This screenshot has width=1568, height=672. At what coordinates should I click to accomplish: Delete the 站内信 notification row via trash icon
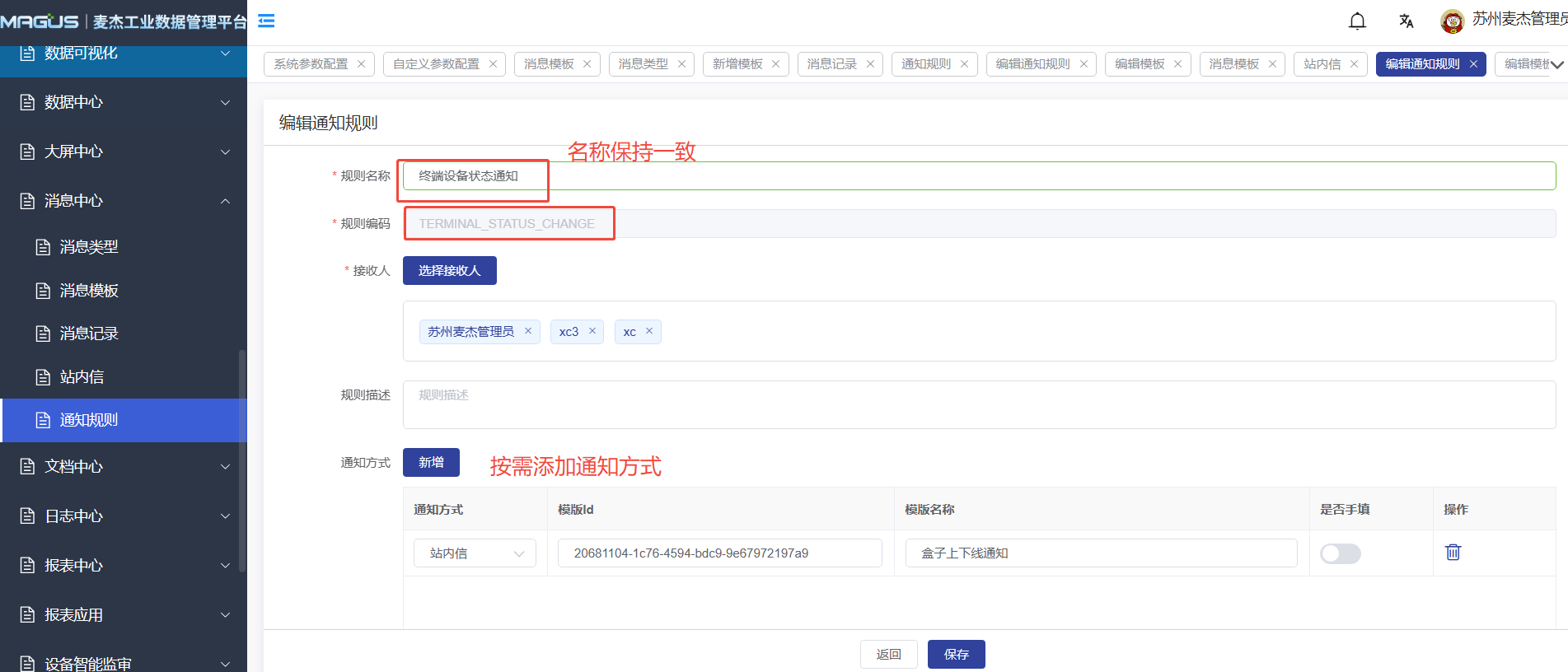coord(1453,553)
